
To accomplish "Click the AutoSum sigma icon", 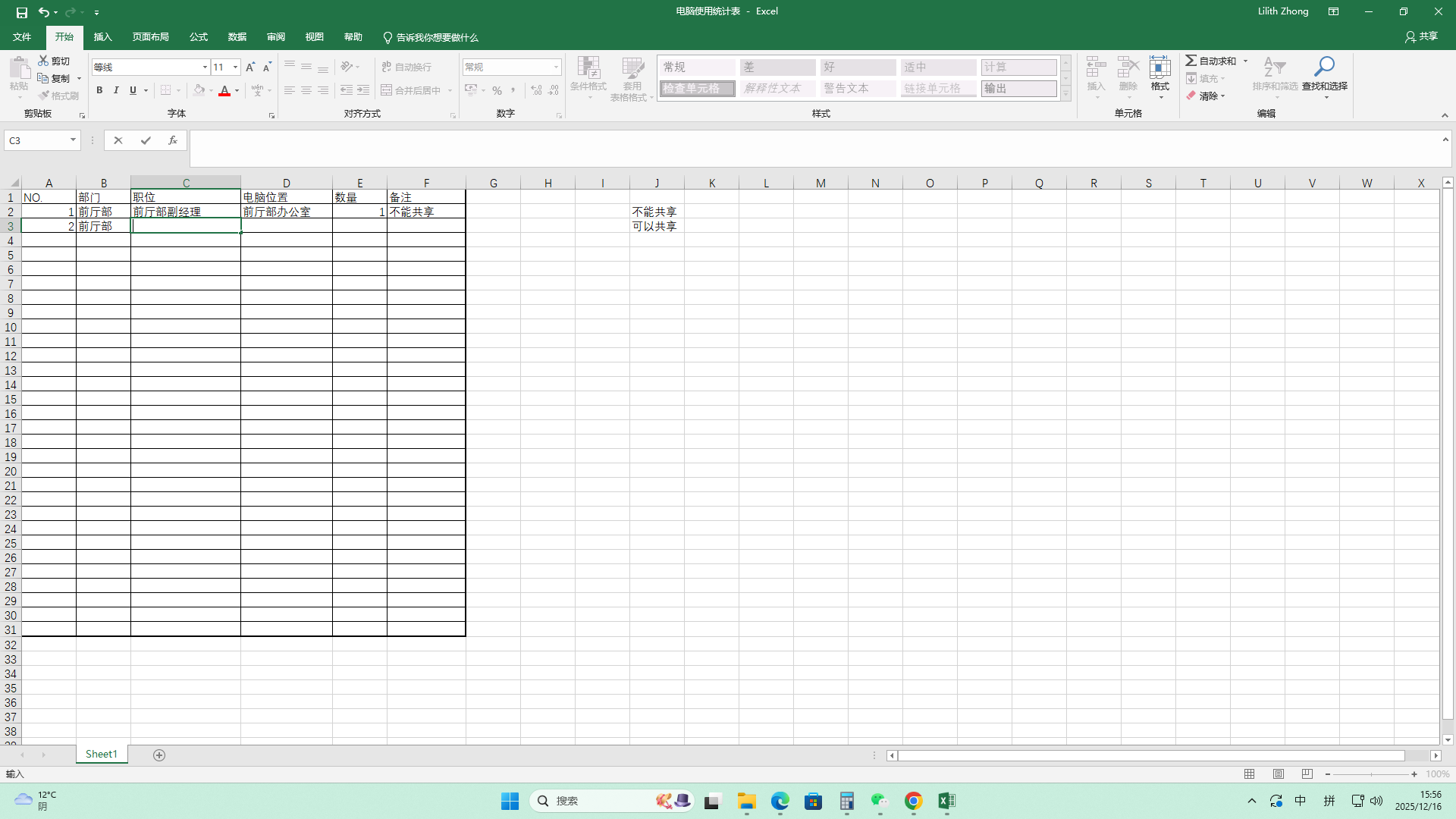I will coord(1191,61).
